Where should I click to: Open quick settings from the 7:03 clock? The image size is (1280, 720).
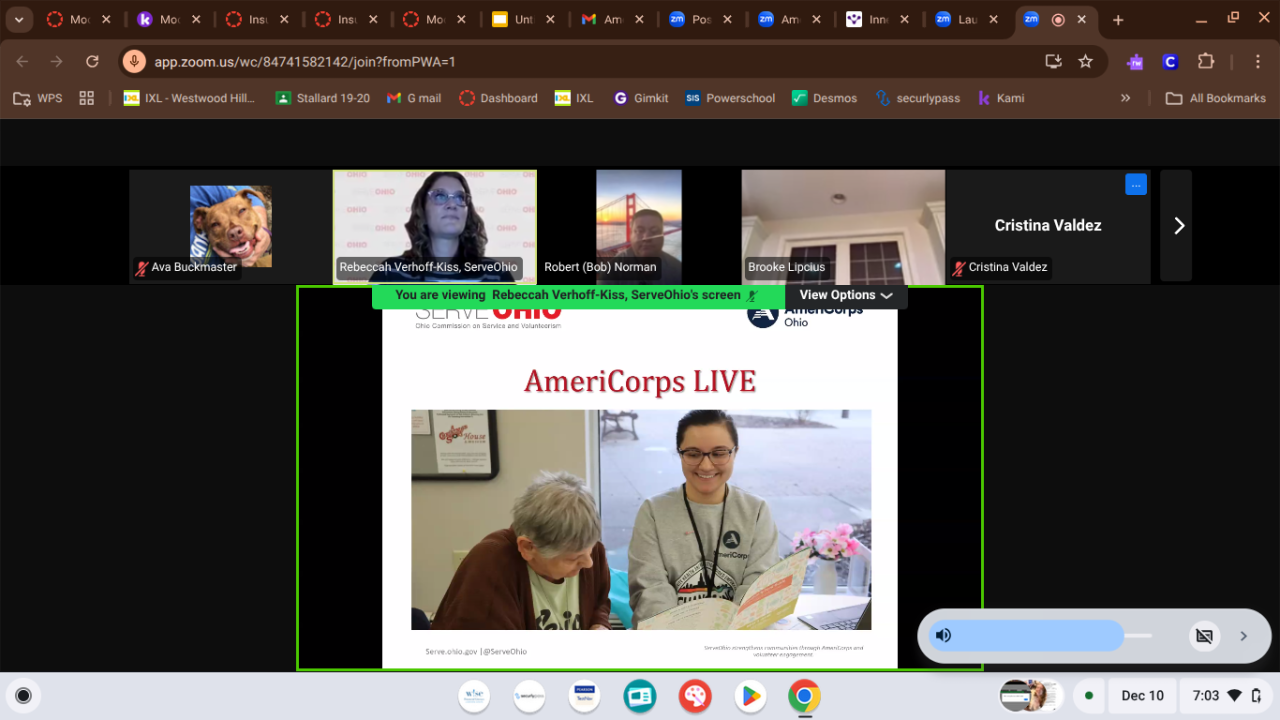pyautogui.click(x=1225, y=696)
